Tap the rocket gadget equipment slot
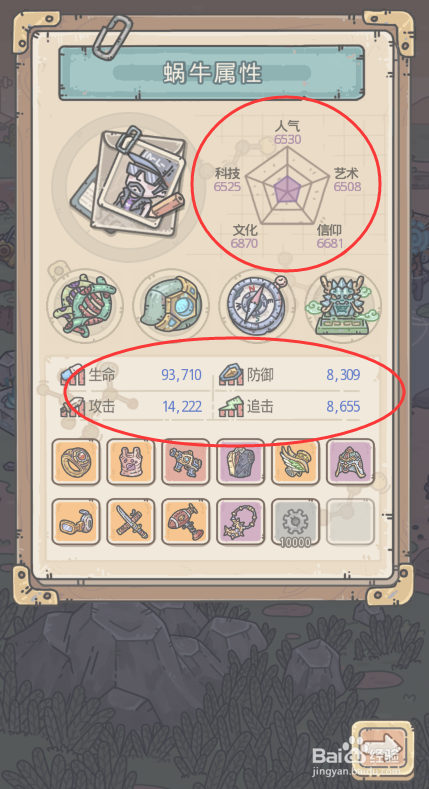Screen dimensions: 429x789 186,521
